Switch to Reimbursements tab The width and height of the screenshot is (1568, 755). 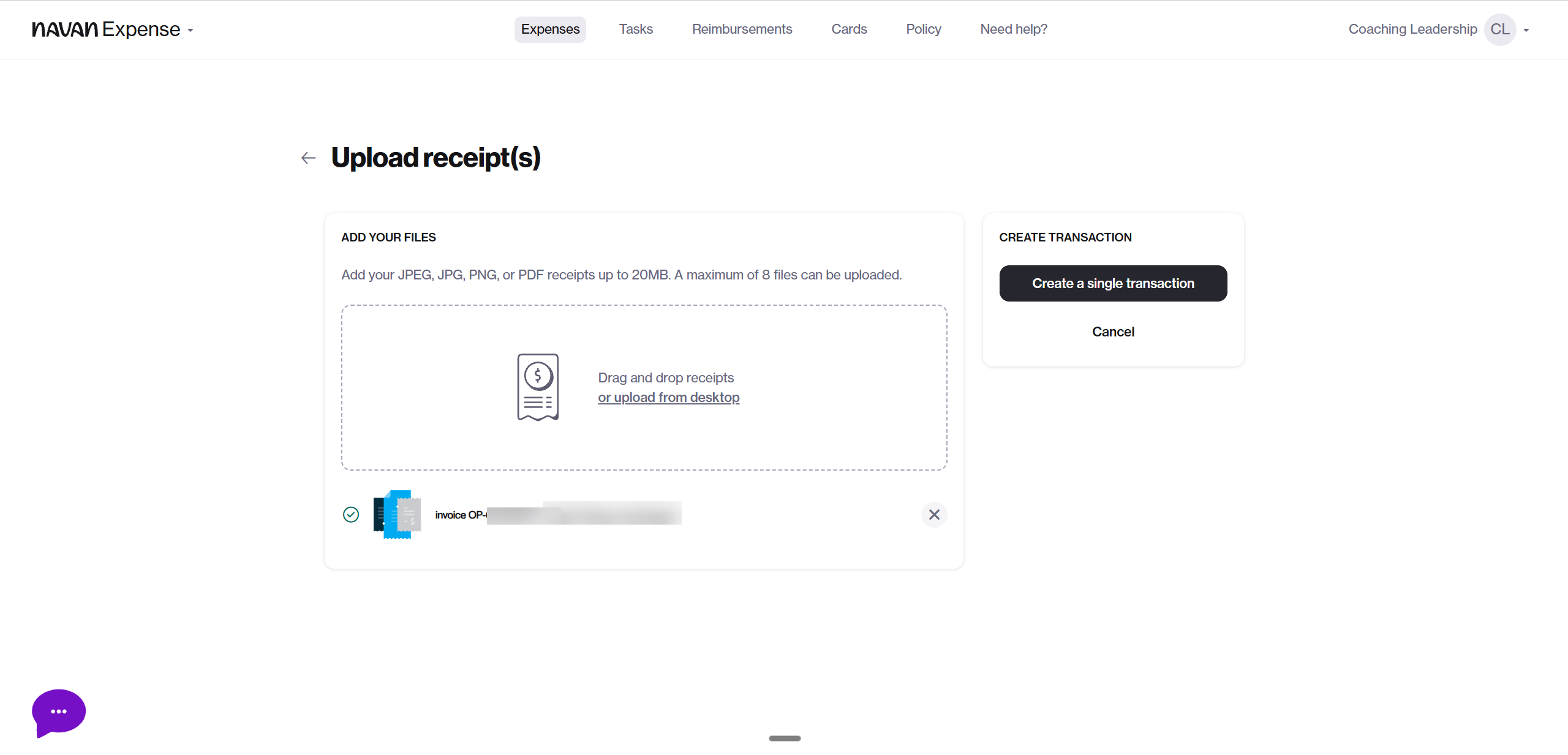tap(742, 29)
